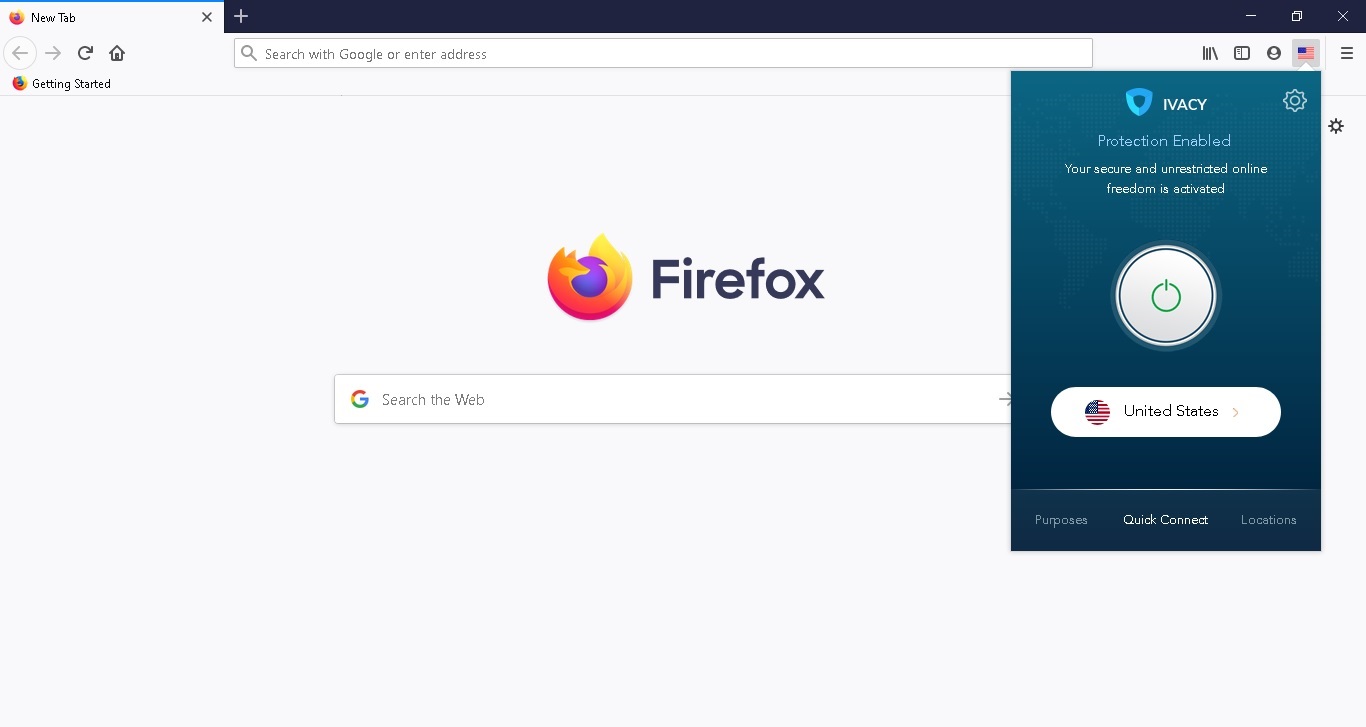
Task: Open Ivacy settings gear
Action: pos(1295,100)
